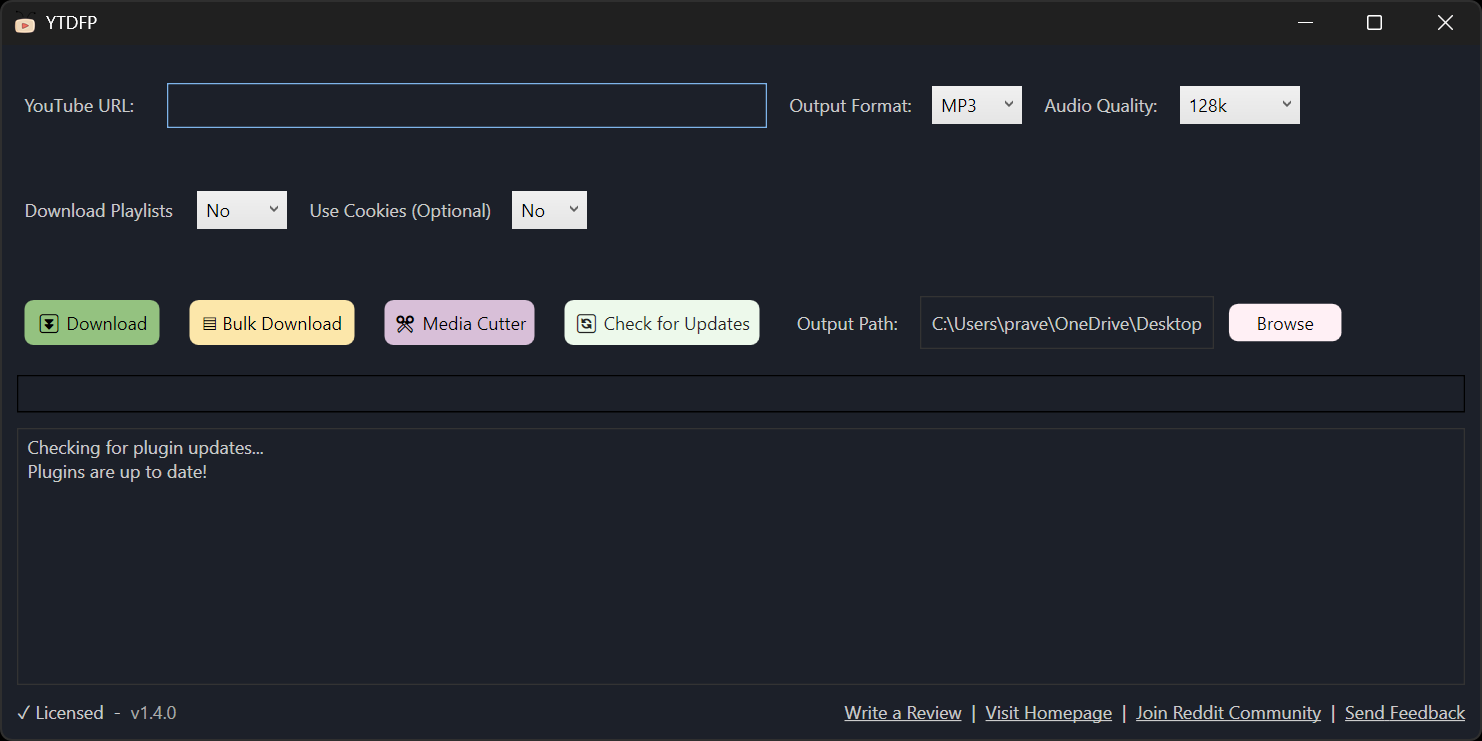
Task: Click the Output Path text field
Action: coord(1066,323)
